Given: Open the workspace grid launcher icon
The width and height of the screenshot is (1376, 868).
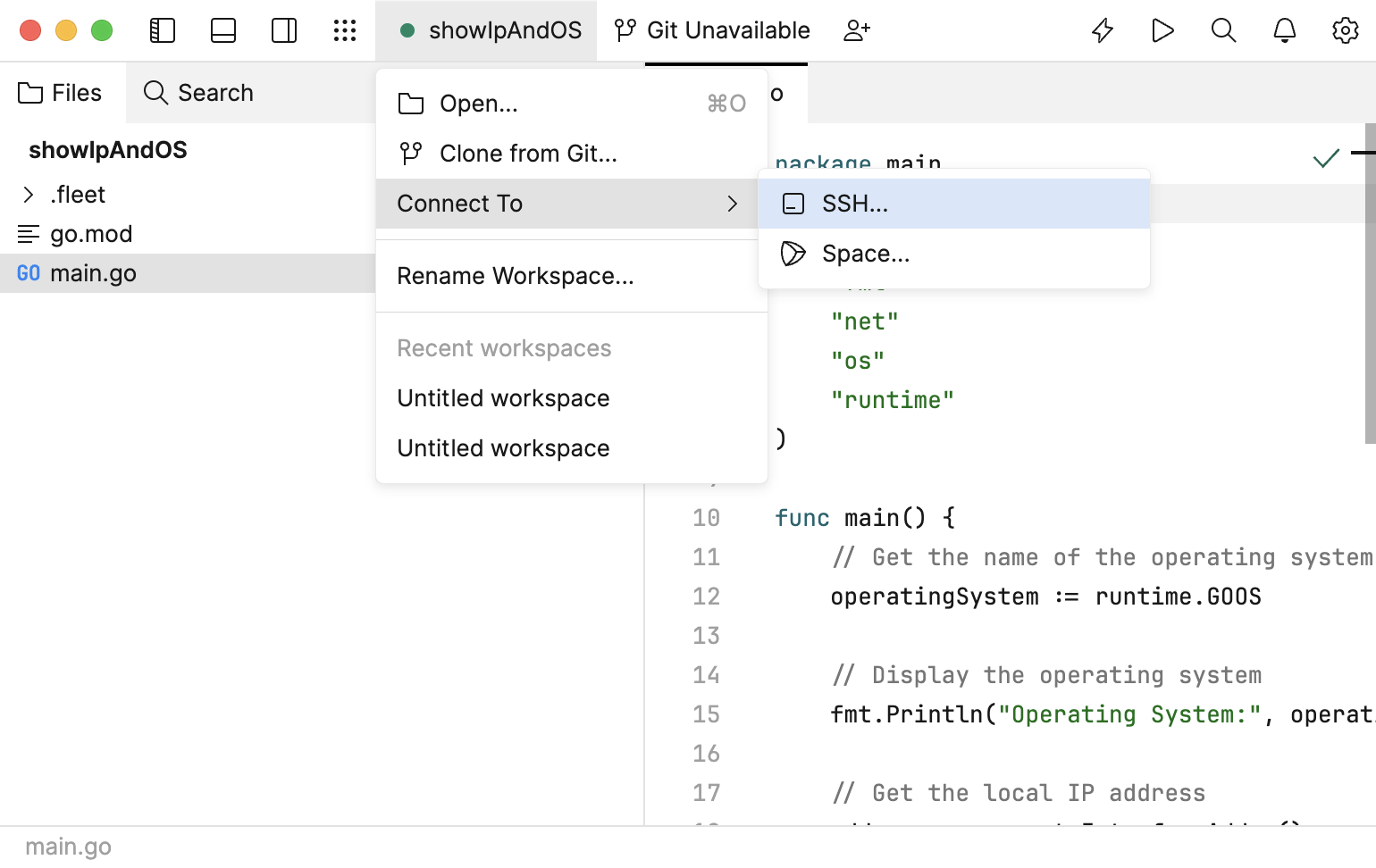Looking at the screenshot, I should point(344,29).
